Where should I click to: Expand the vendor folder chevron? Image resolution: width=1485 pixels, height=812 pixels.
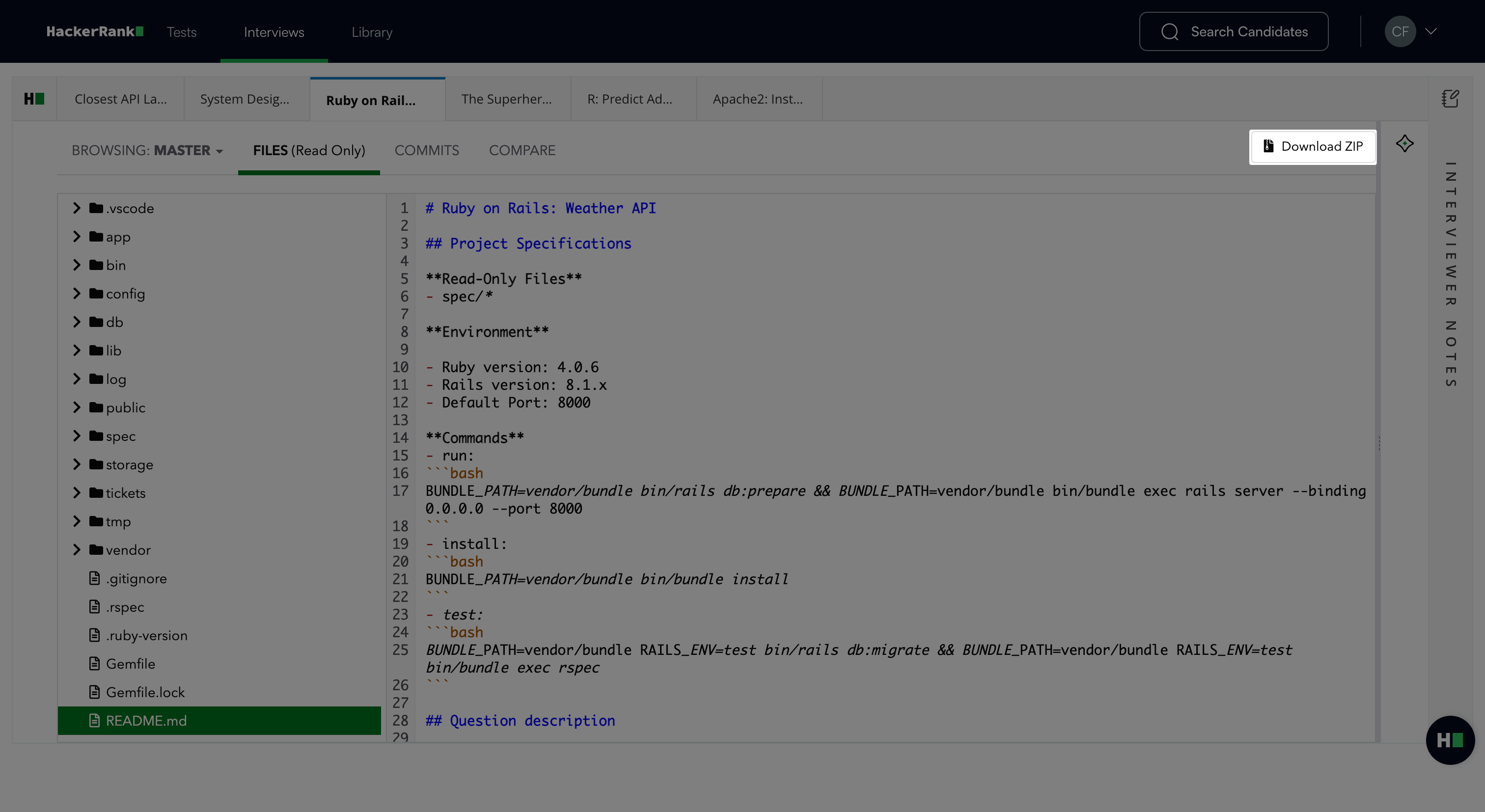pos(77,550)
